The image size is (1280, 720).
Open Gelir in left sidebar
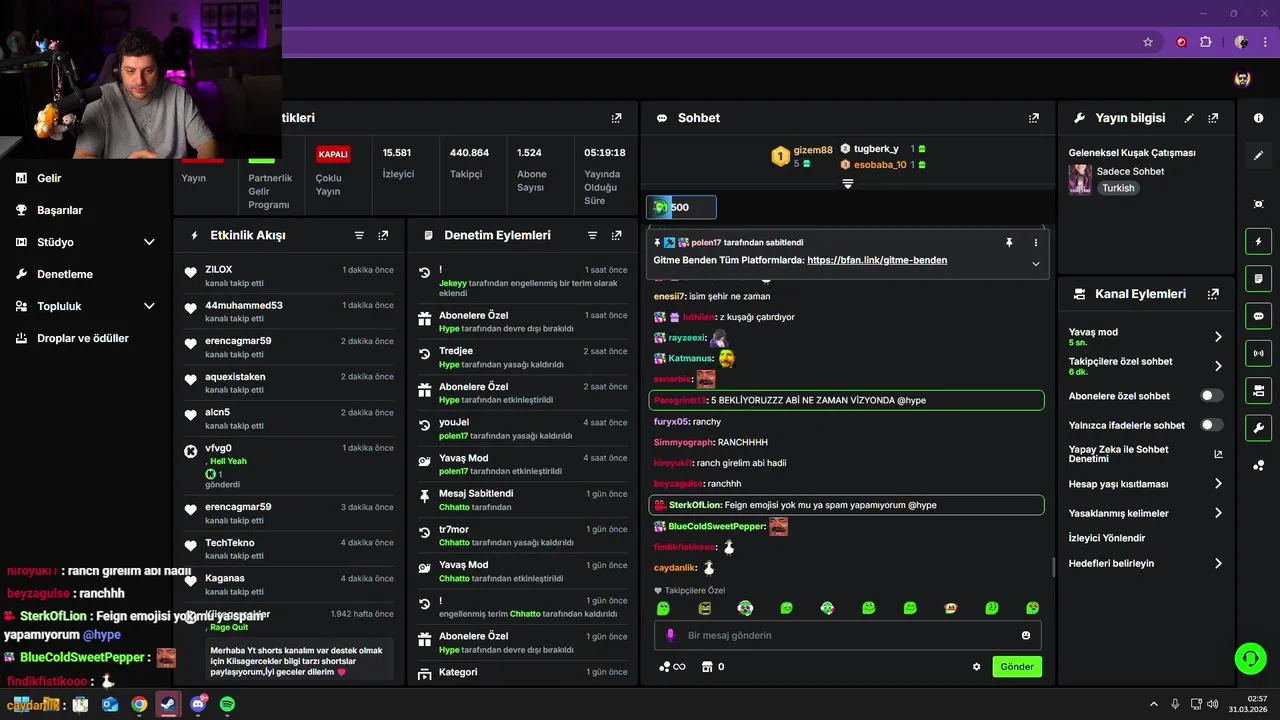(49, 178)
